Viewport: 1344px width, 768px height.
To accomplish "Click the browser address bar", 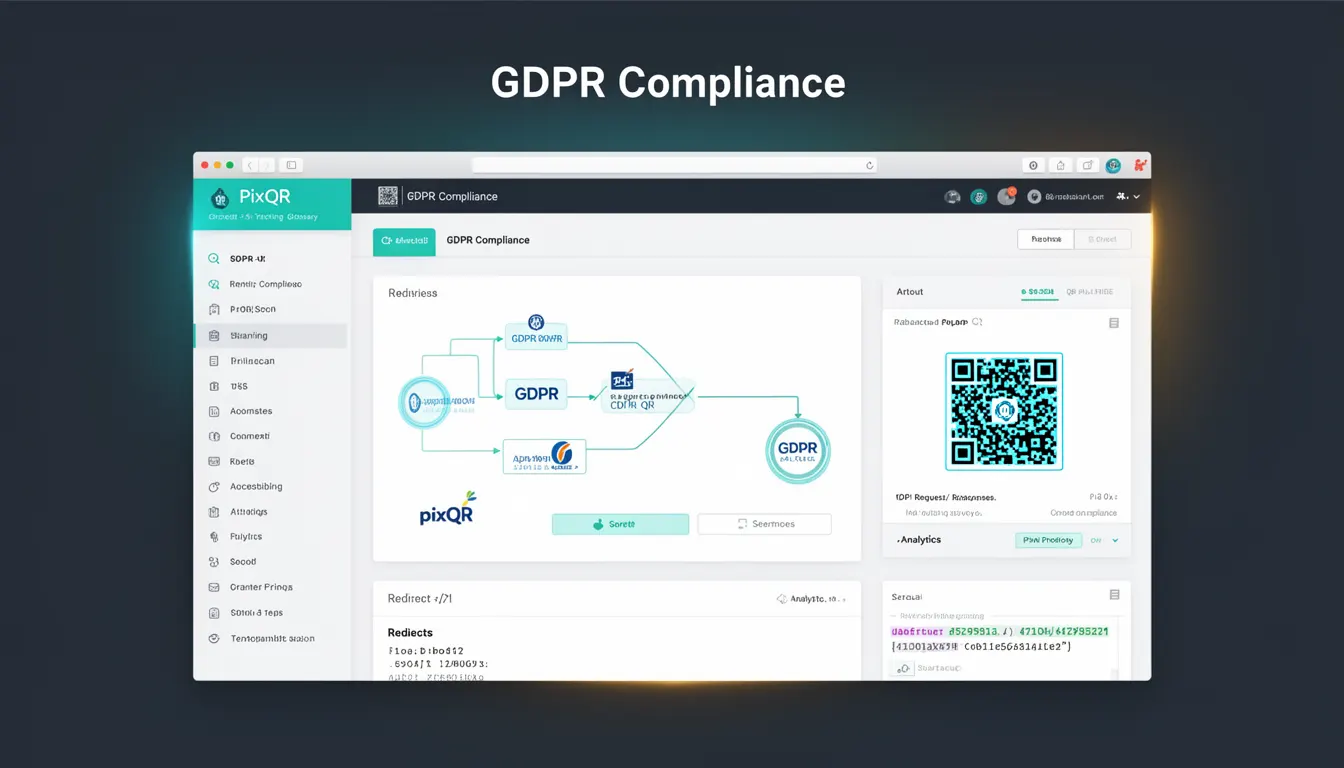I will pyautogui.click(x=674, y=165).
